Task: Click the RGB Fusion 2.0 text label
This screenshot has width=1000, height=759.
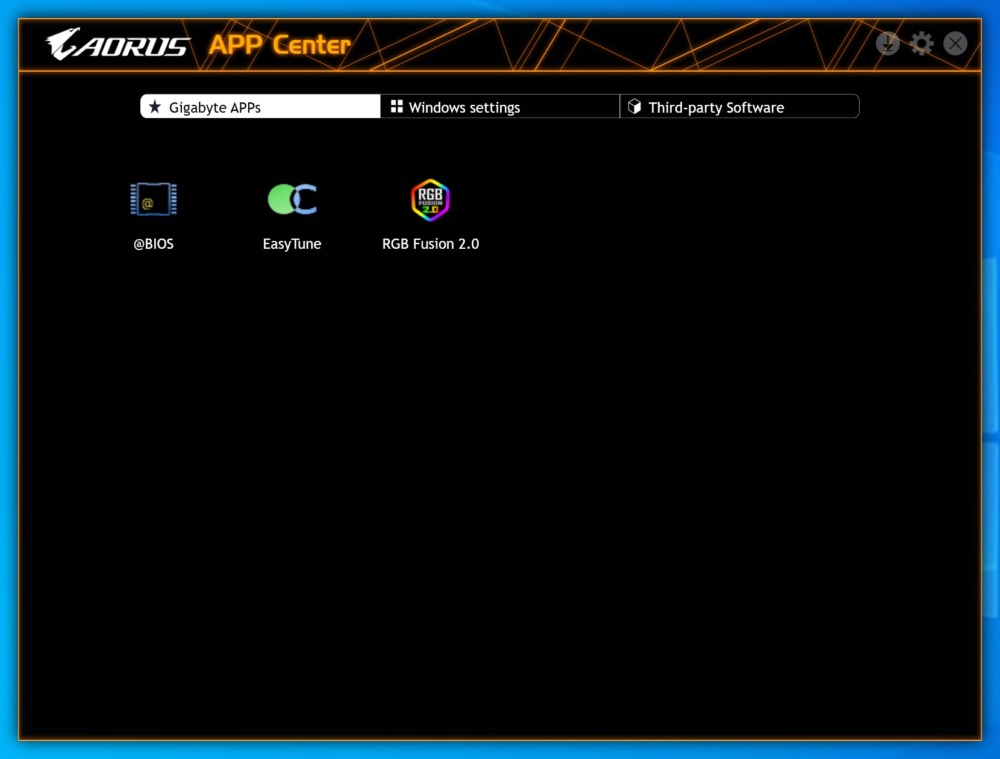Action: (x=430, y=244)
